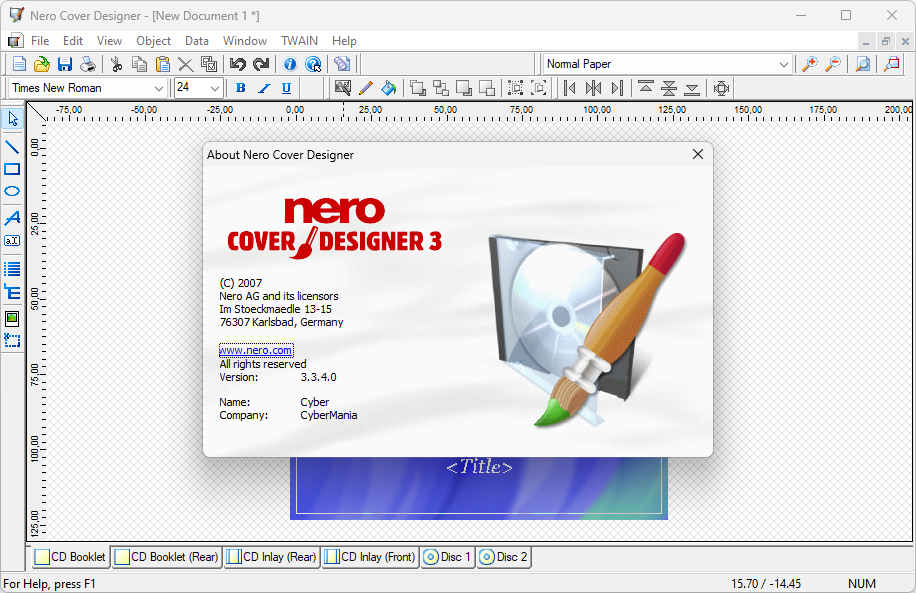Select the artistic text tool
916x593 pixels.
[12, 218]
